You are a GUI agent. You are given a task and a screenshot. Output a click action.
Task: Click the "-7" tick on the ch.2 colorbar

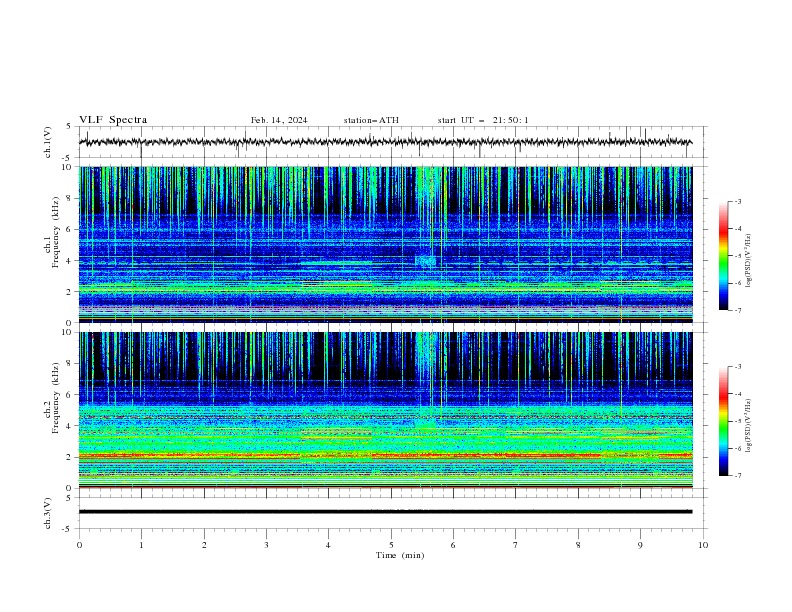click(x=738, y=475)
